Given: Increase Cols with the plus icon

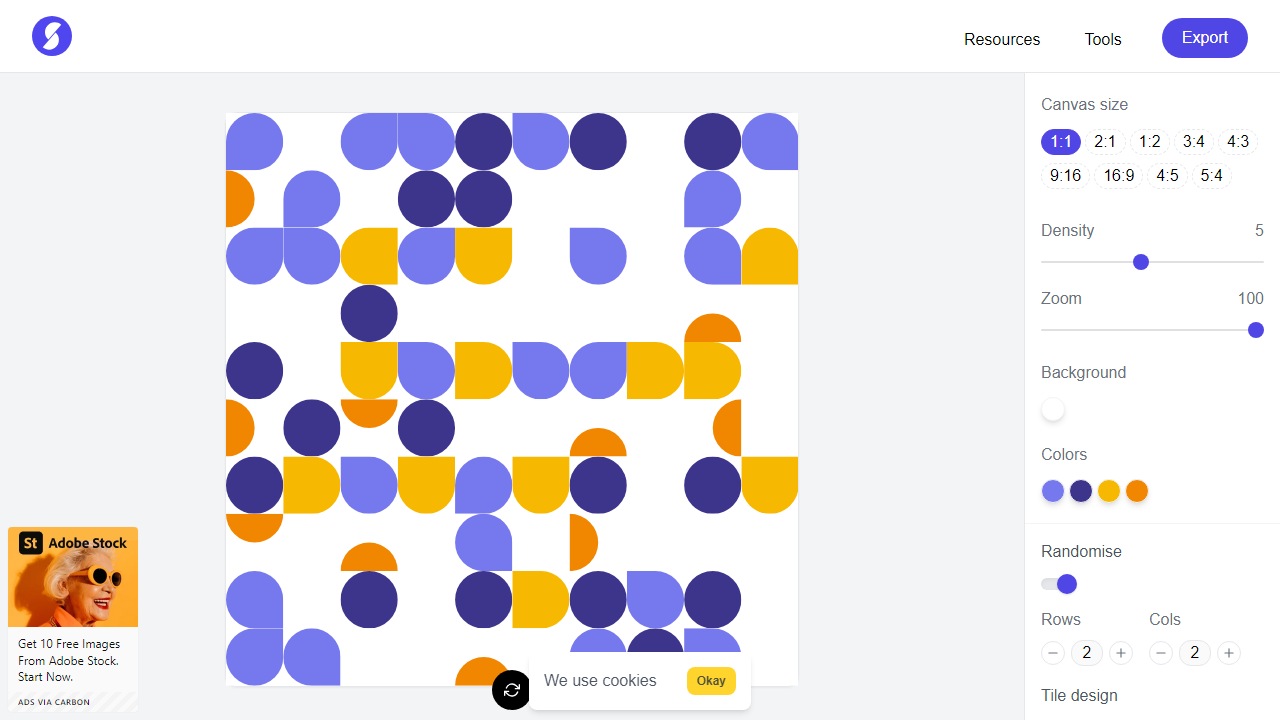Looking at the screenshot, I should (x=1228, y=652).
